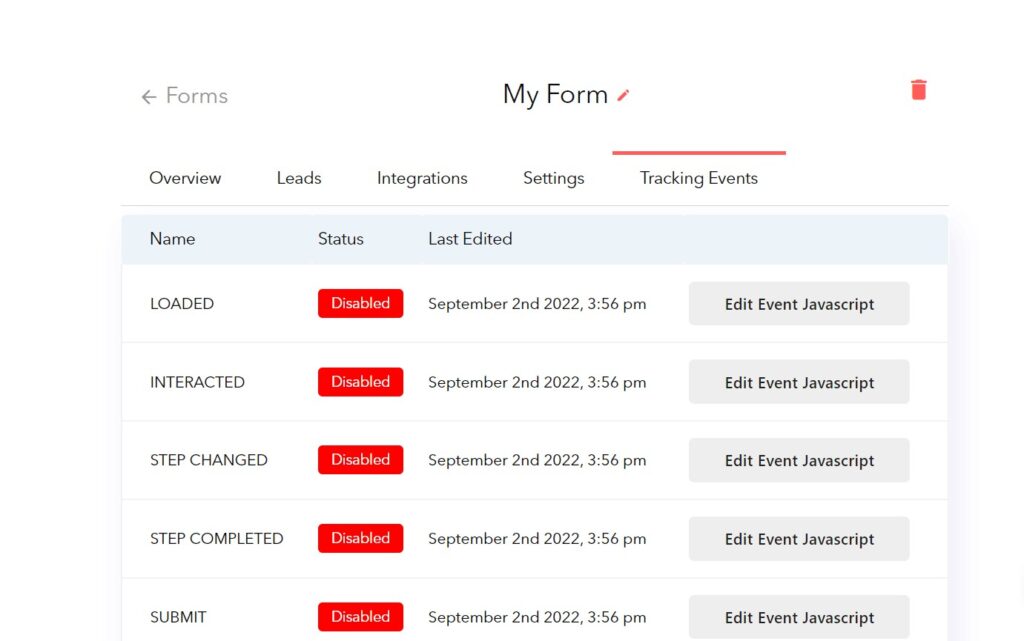Click the Last Edited date for LOADED
Image resolution: width=1024 pixels, height=641 pixels.
tap(537, 304)
